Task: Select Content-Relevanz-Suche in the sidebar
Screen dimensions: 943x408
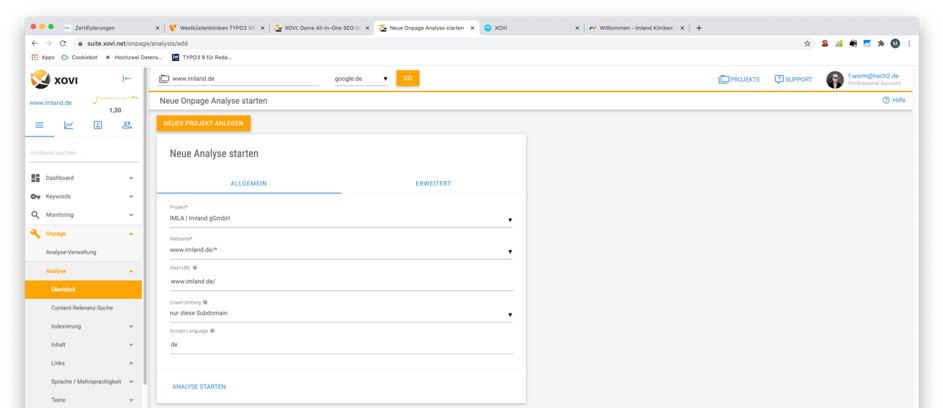Action: (82, 308)
